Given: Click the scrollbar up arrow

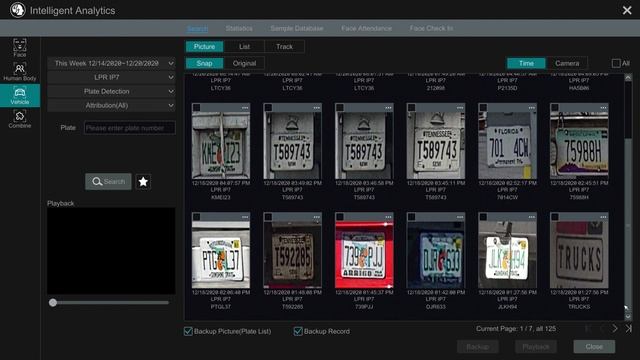Looking at the screenshot, I should (628, 77).
